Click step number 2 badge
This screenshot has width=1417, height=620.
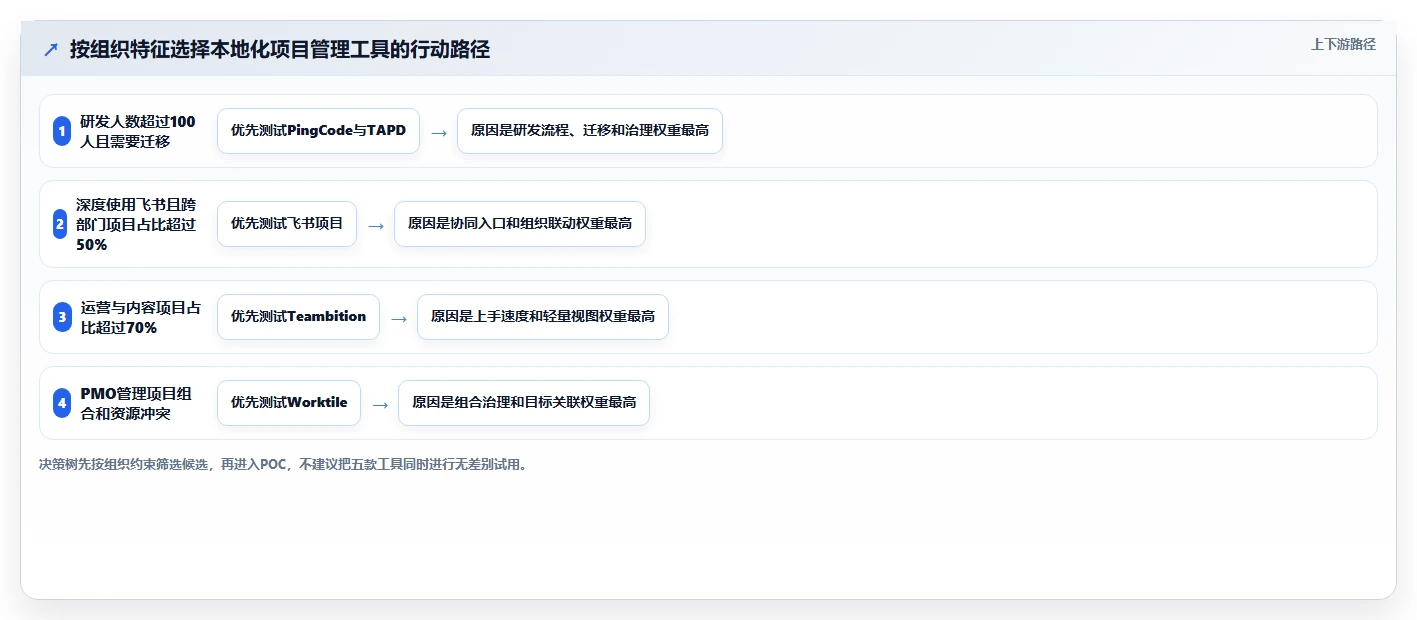point(60,224)
